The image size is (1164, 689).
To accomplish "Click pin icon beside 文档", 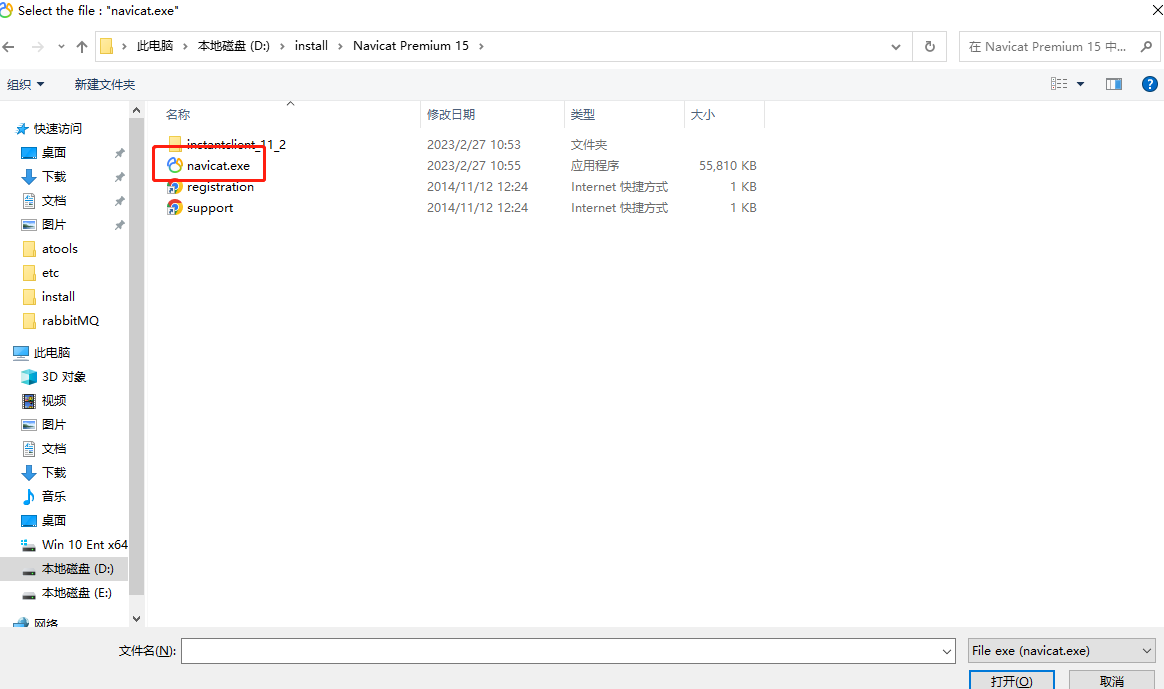I will [119, 200].
